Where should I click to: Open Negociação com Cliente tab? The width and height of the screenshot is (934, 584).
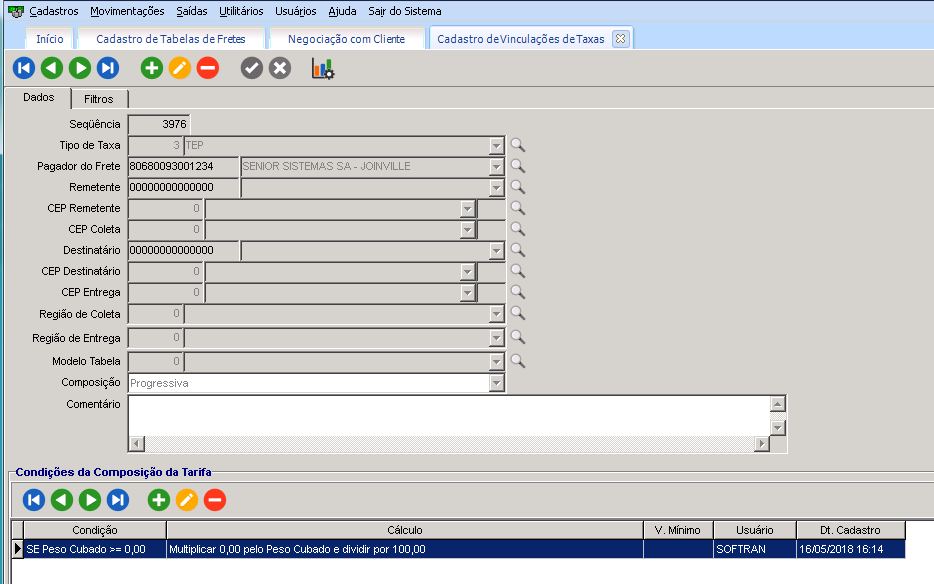coord(346,39)
